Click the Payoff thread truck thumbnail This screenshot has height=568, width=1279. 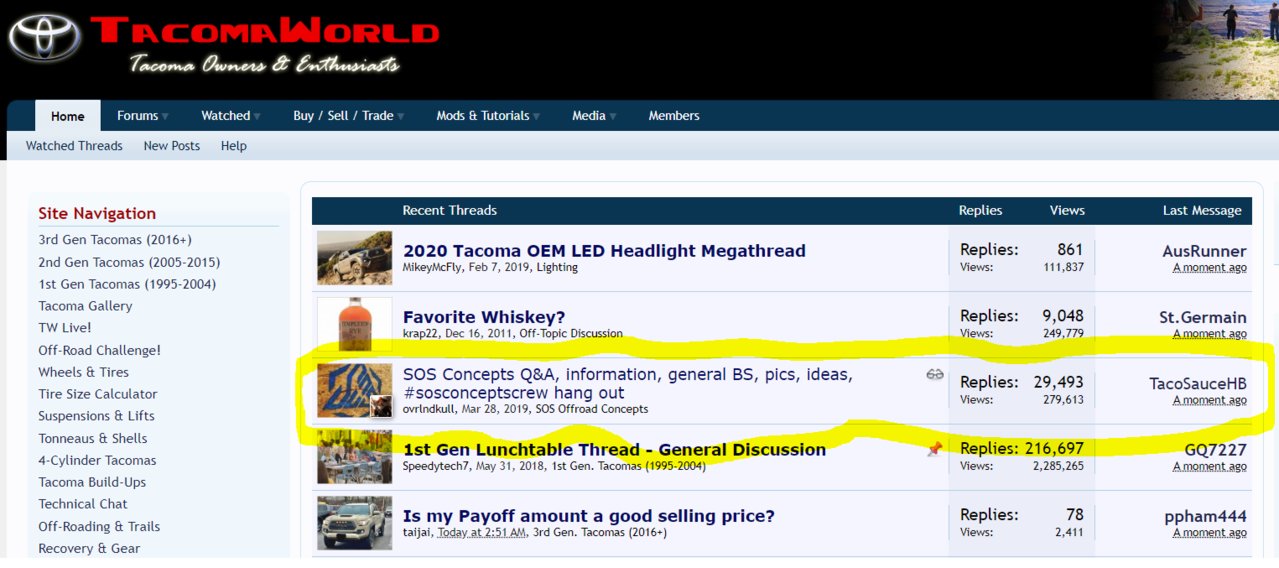click(x=355, y=523)
